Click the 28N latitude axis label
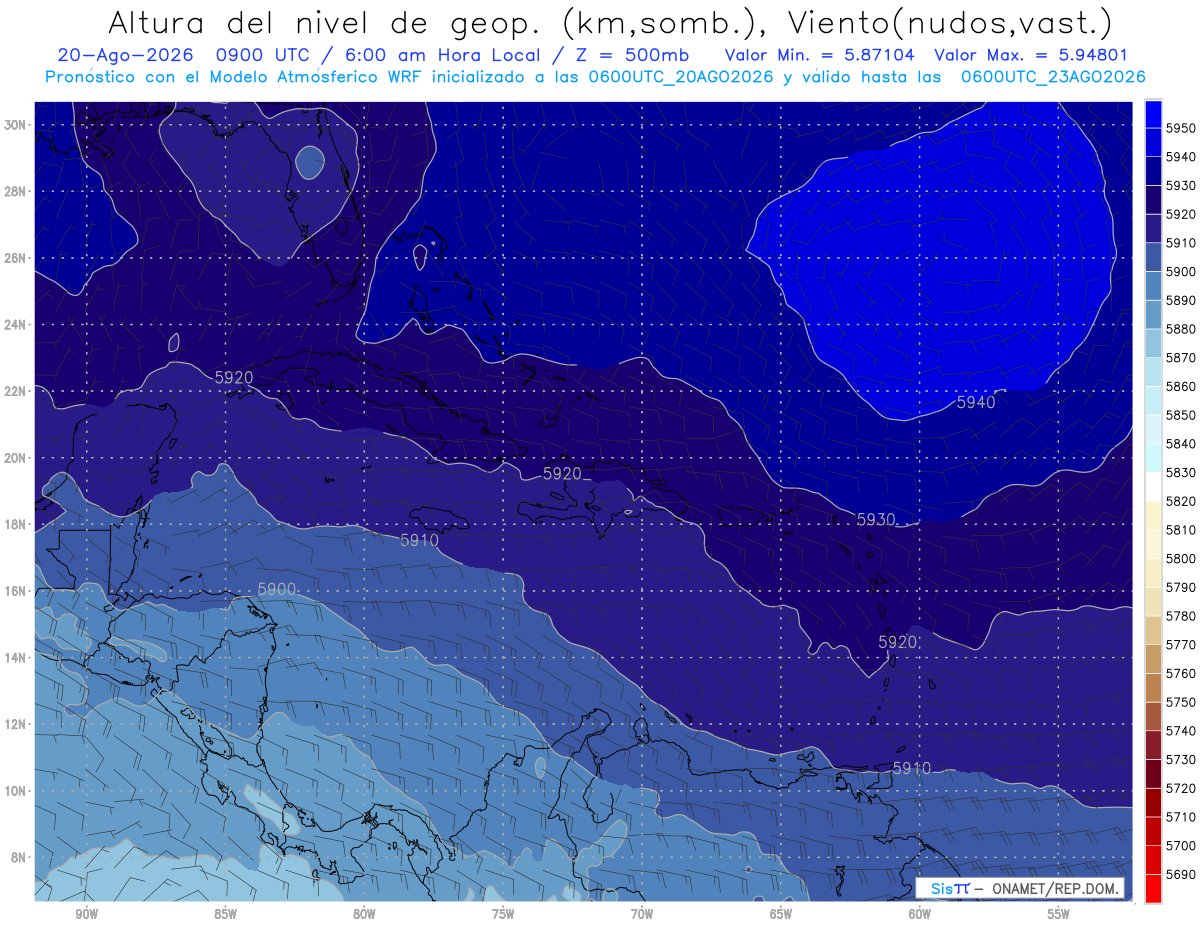1200x927 pixels. [17, 191]
